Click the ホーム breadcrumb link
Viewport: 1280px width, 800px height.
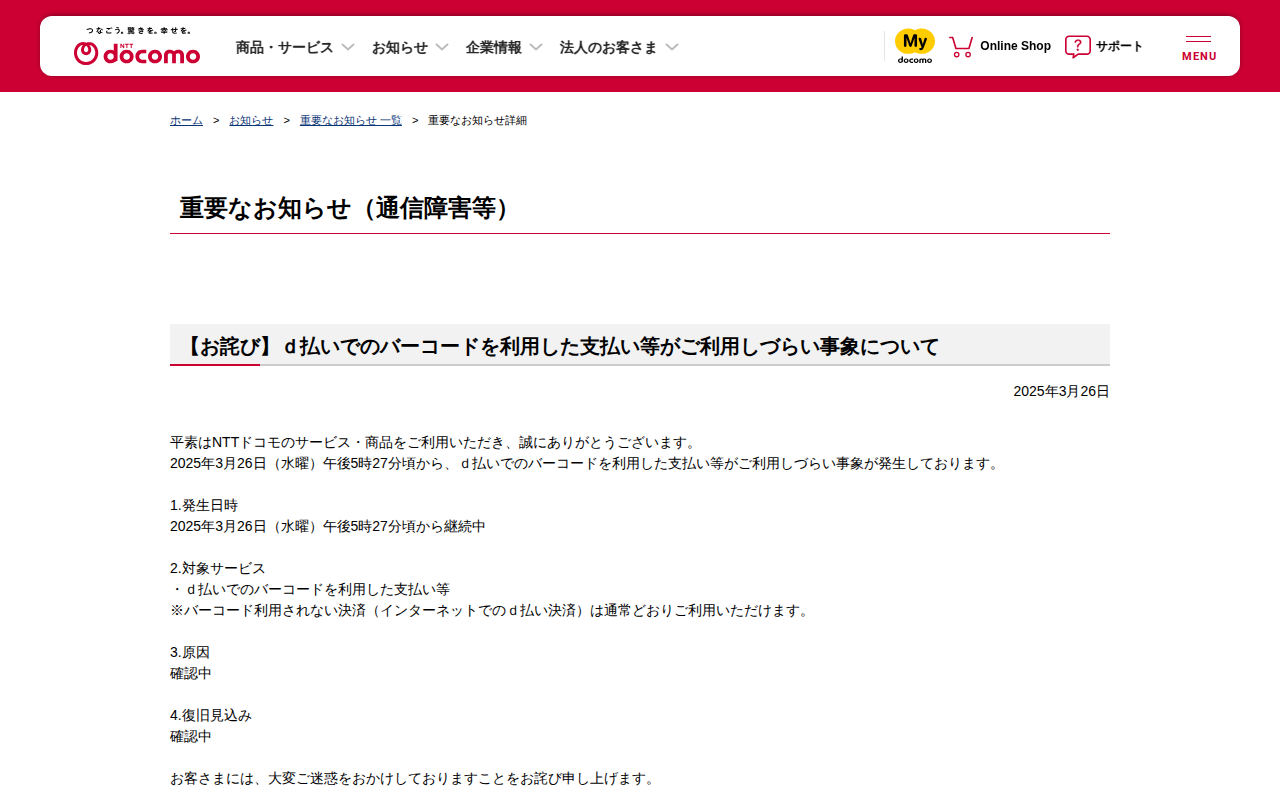coord(186,120)
